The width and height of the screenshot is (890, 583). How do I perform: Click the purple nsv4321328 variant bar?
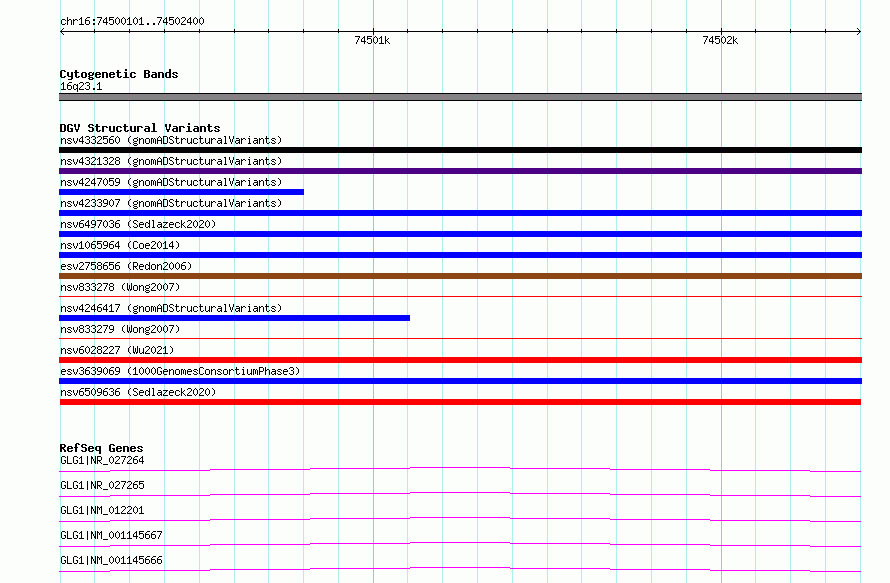click(x=460, y=171)
